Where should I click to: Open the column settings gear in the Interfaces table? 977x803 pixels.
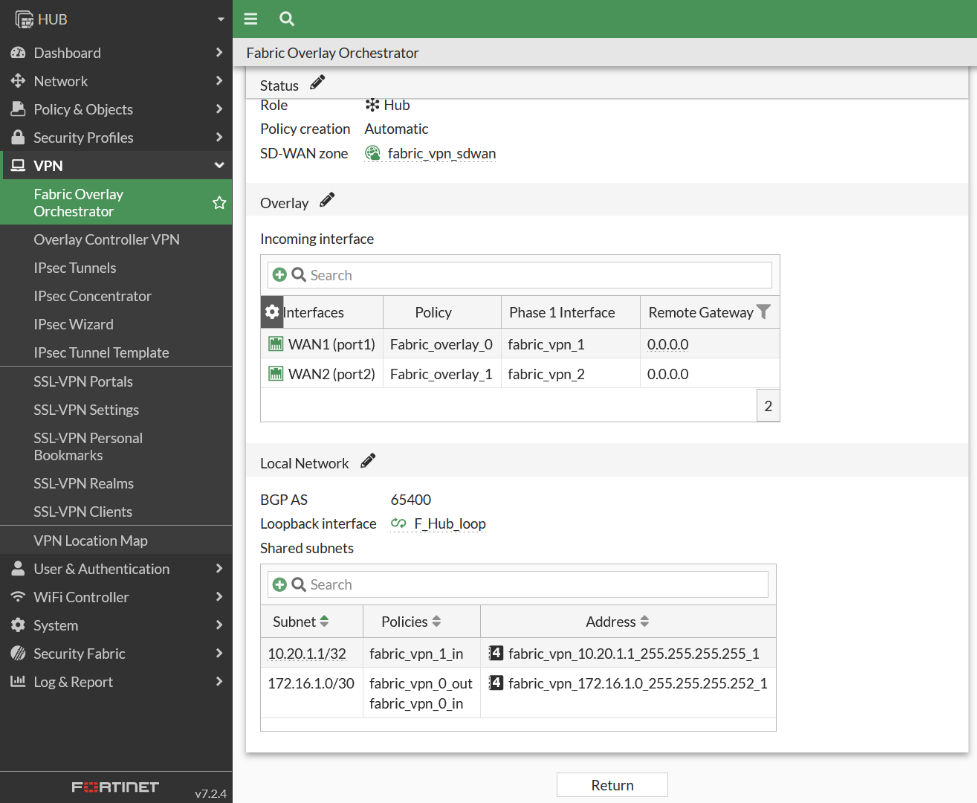pos(271,311)
